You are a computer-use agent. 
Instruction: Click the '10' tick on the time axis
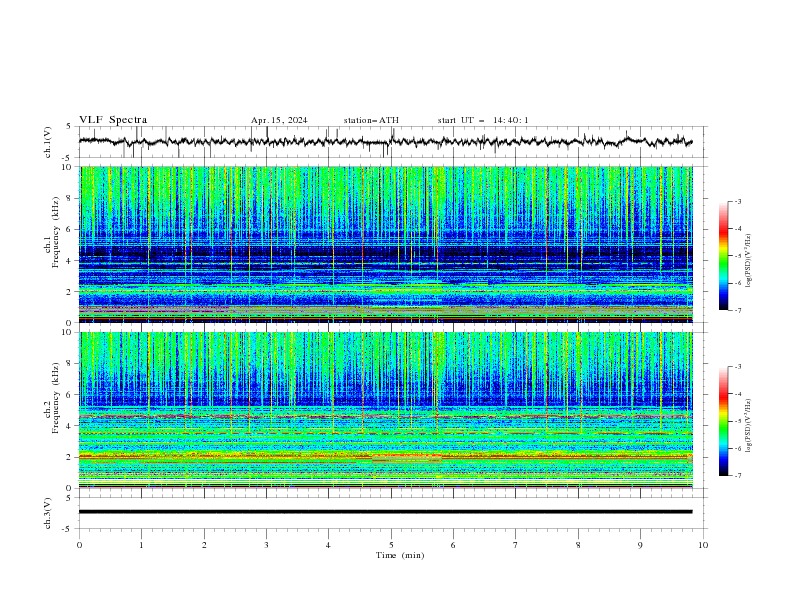[x=703, y=545]
